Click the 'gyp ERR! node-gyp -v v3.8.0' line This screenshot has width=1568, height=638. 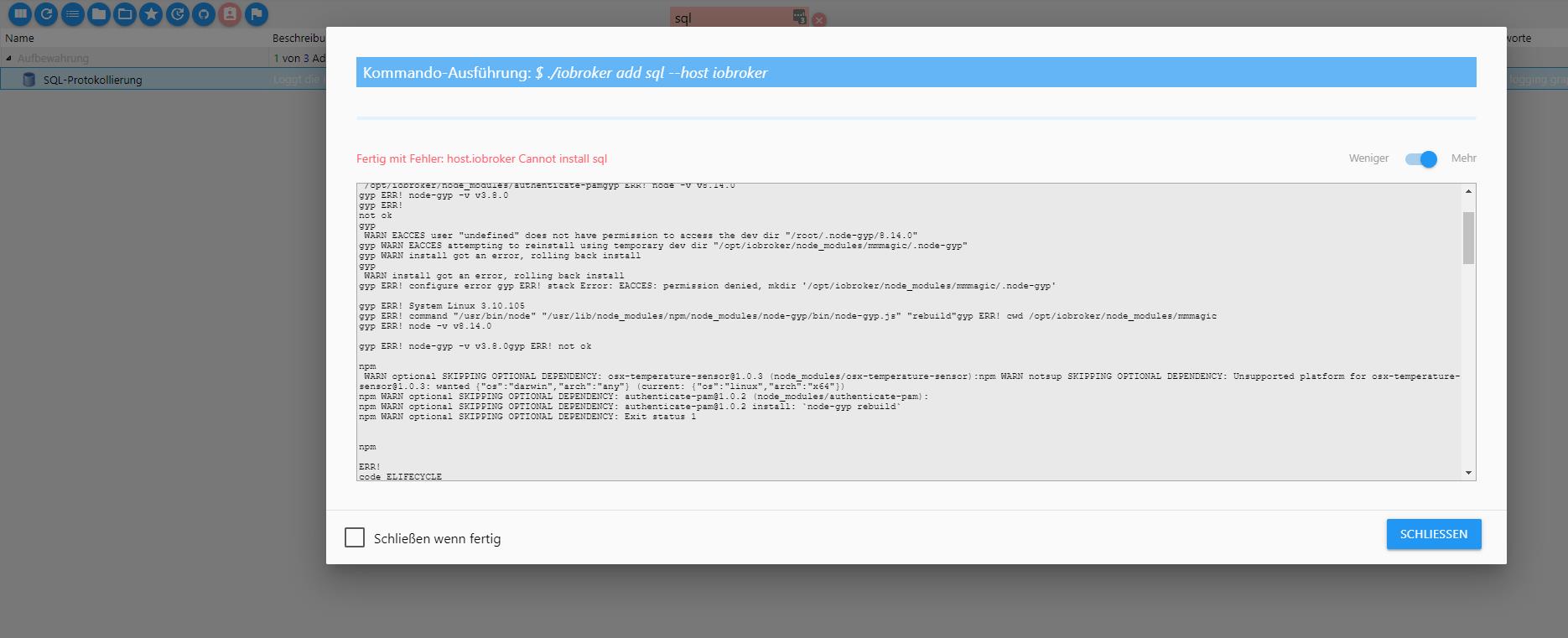(434, 195)
